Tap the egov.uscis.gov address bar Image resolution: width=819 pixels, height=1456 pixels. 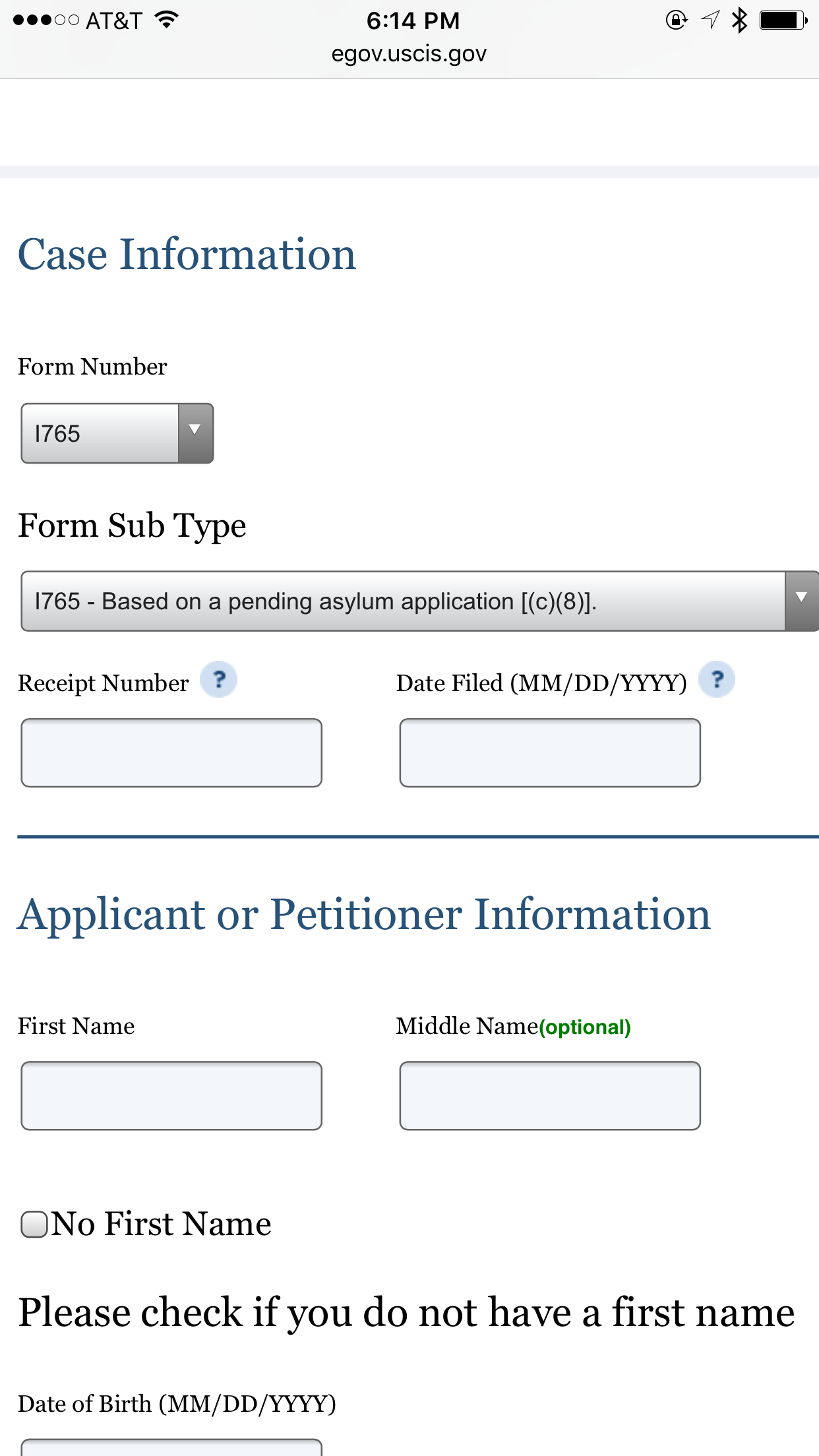coord(409,53)
